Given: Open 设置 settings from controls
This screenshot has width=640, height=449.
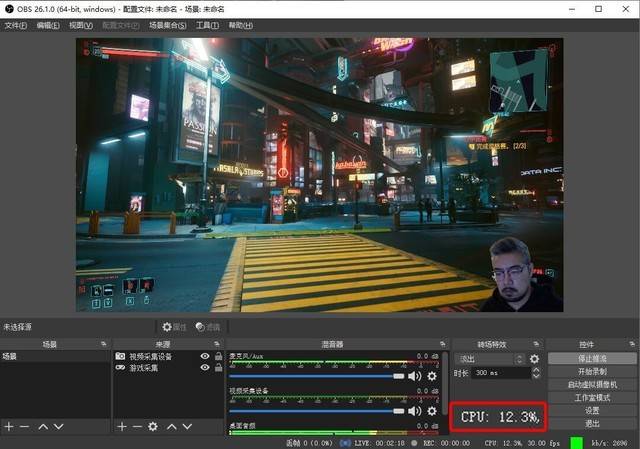Looking at the screenshot, I should [x=592, y=411].
